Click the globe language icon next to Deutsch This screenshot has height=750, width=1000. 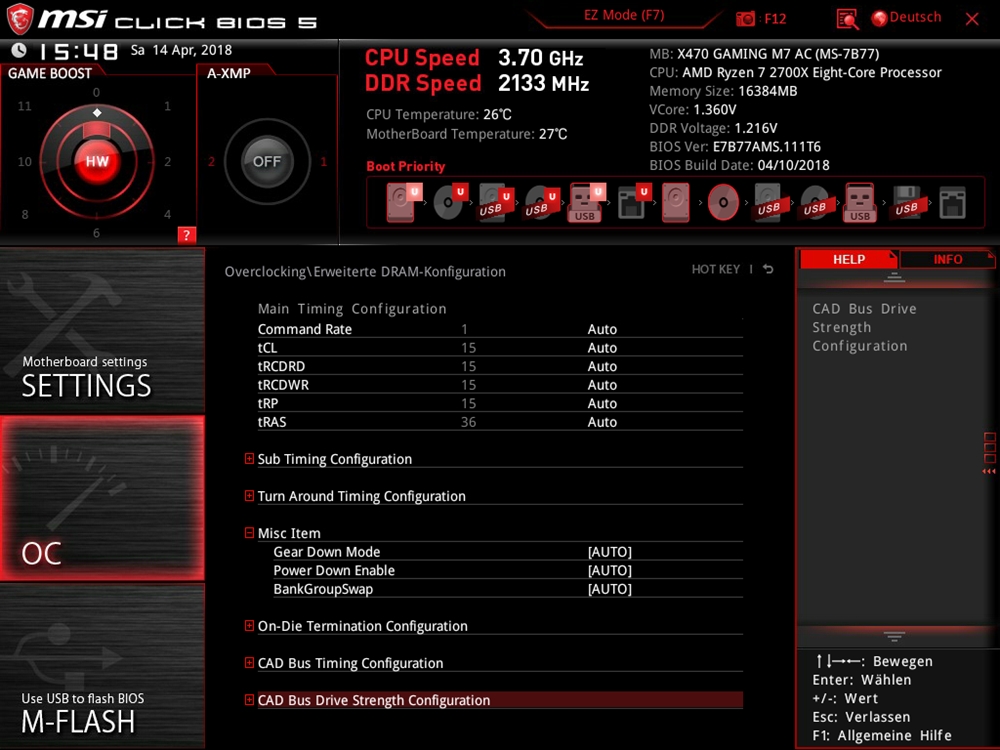tap(879, 18)
